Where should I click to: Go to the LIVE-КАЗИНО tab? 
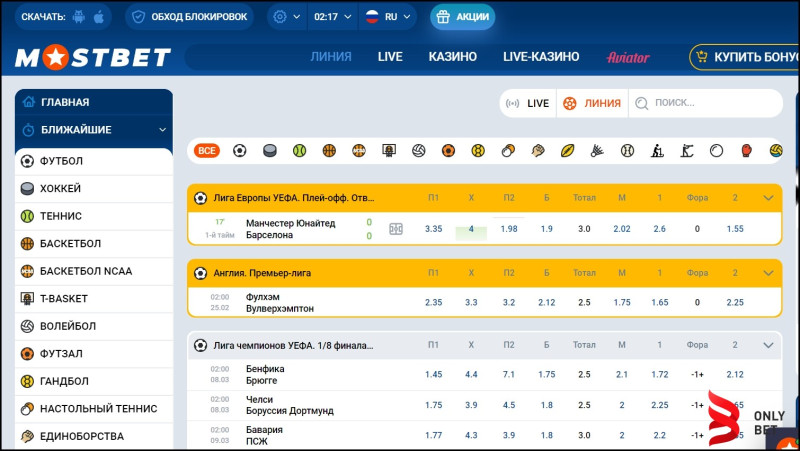(541, 57)
